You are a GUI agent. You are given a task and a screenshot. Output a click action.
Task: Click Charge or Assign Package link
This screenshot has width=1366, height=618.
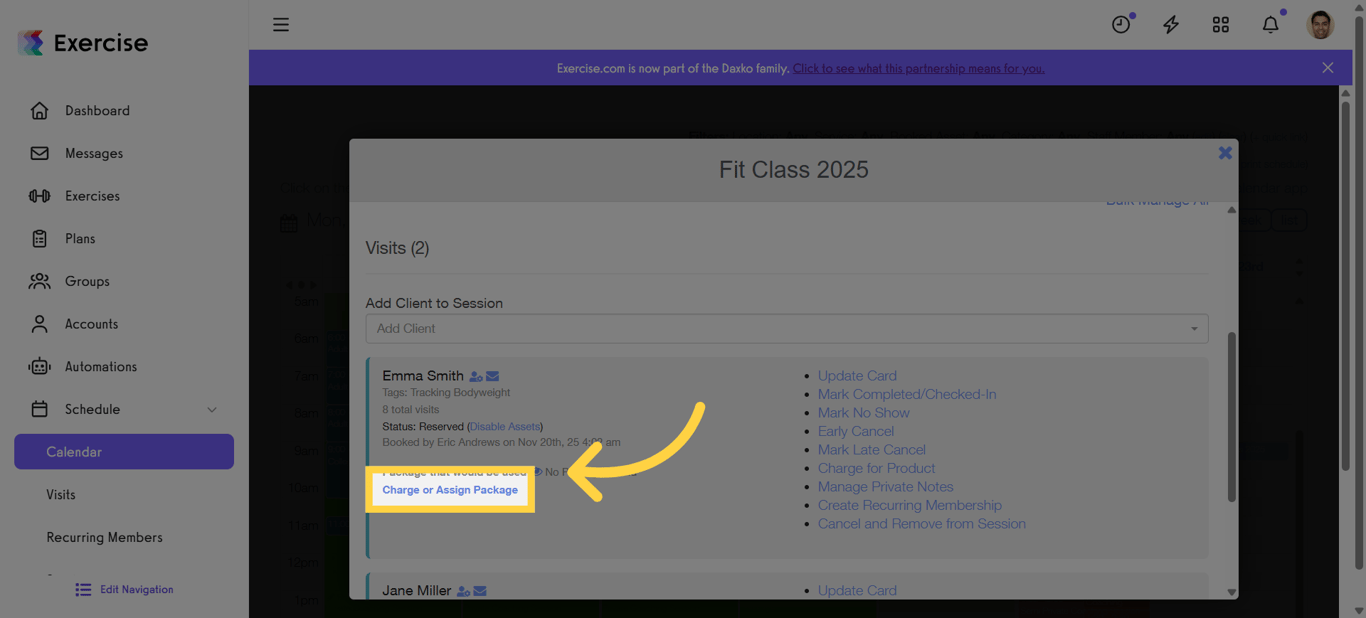(450, 490)
